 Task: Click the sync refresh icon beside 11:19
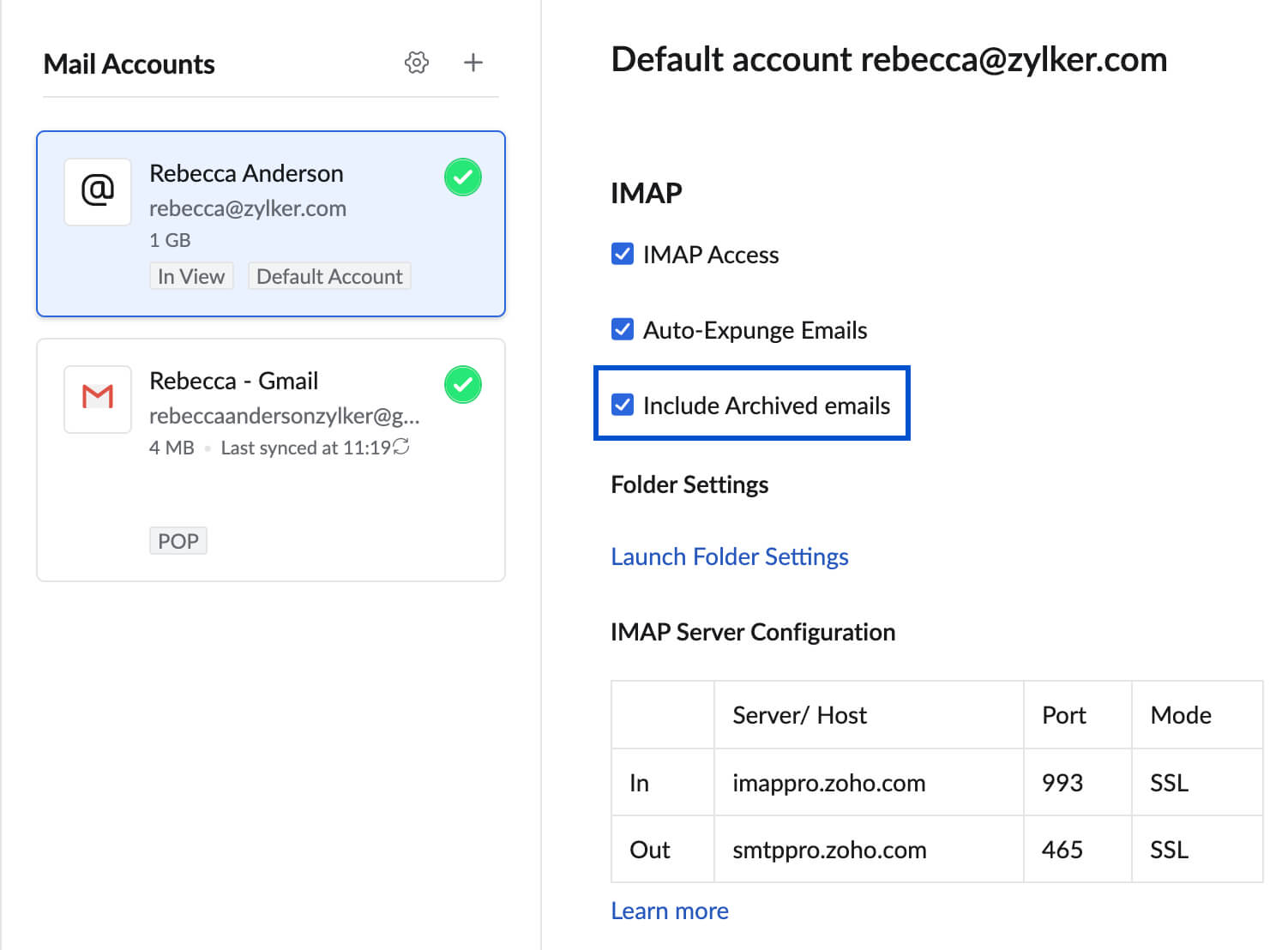tap(401, 447)
